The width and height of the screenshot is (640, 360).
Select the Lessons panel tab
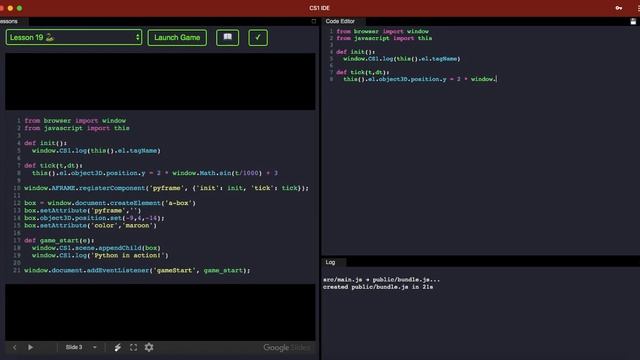9,21
